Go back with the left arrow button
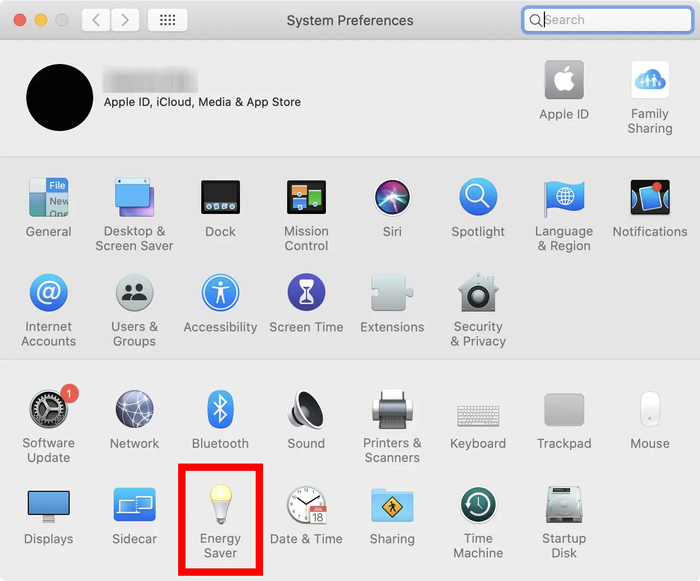This screenshot has height=581, width=700. pyautogui.click(x=96, y=20)
